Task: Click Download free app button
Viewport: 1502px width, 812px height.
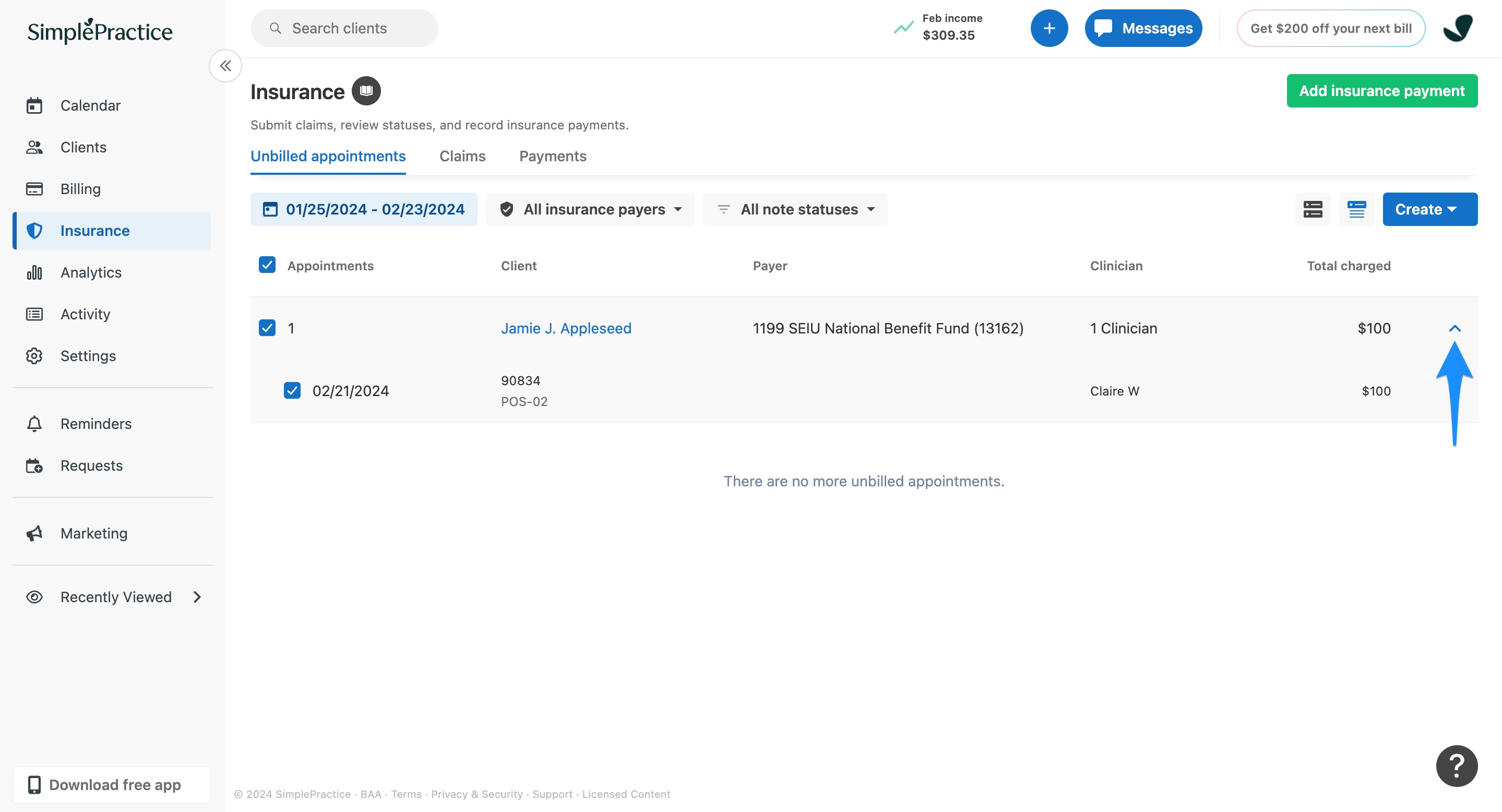Action: [111, 785]
